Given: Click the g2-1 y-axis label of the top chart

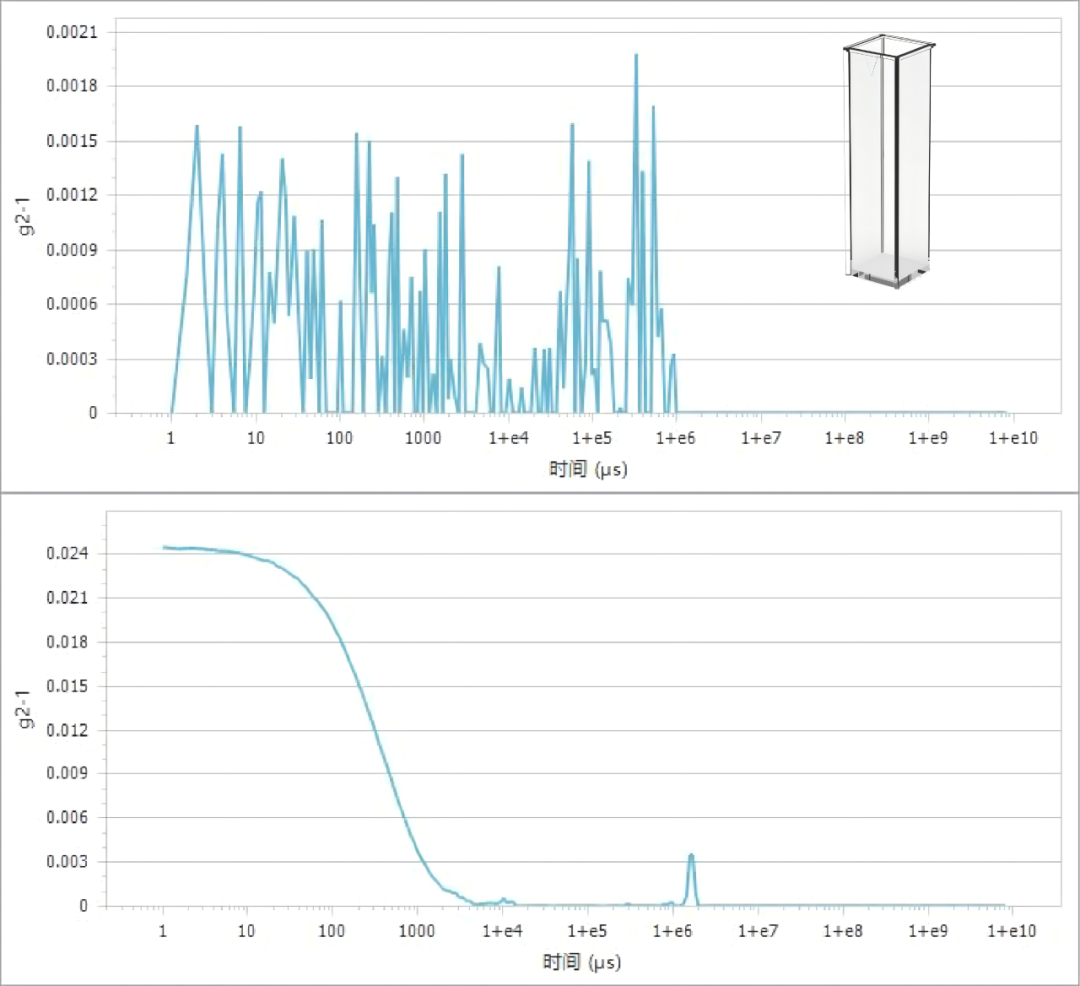Looking at the screenshot, I should [25, 217].
